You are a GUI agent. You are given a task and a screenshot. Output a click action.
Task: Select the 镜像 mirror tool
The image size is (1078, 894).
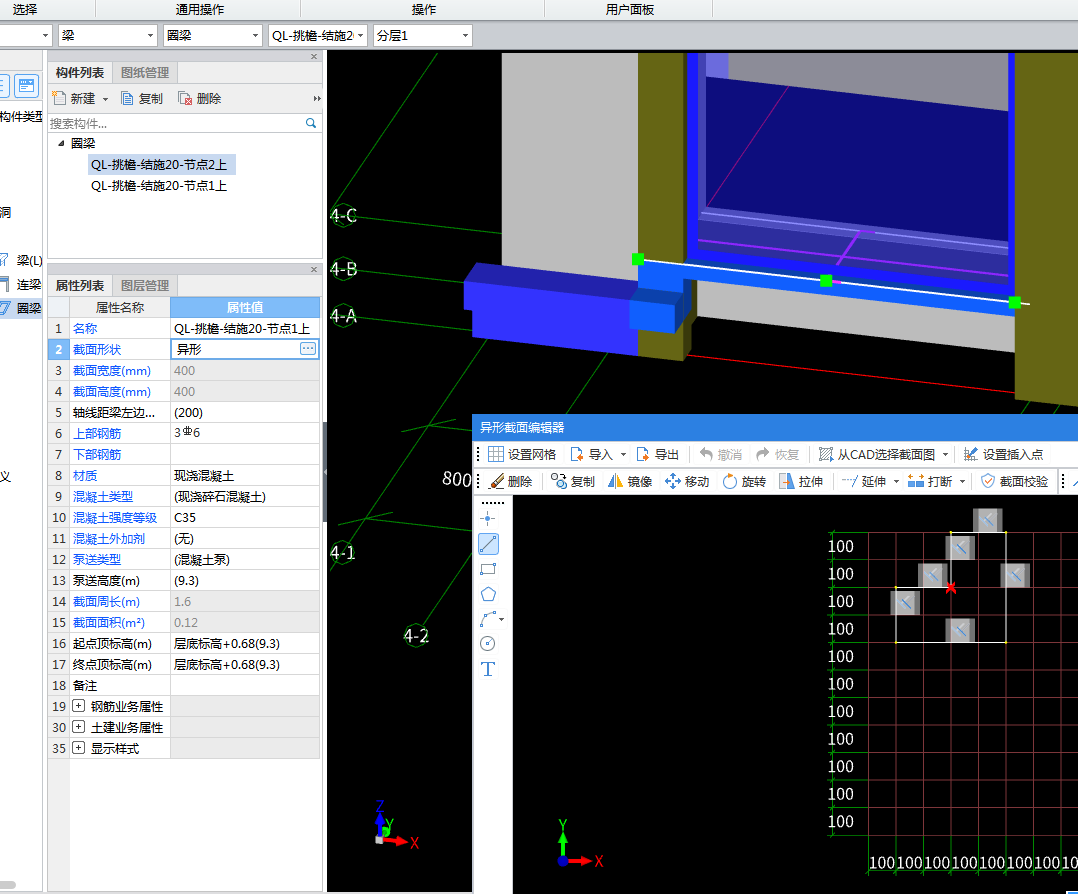[630, 481]
